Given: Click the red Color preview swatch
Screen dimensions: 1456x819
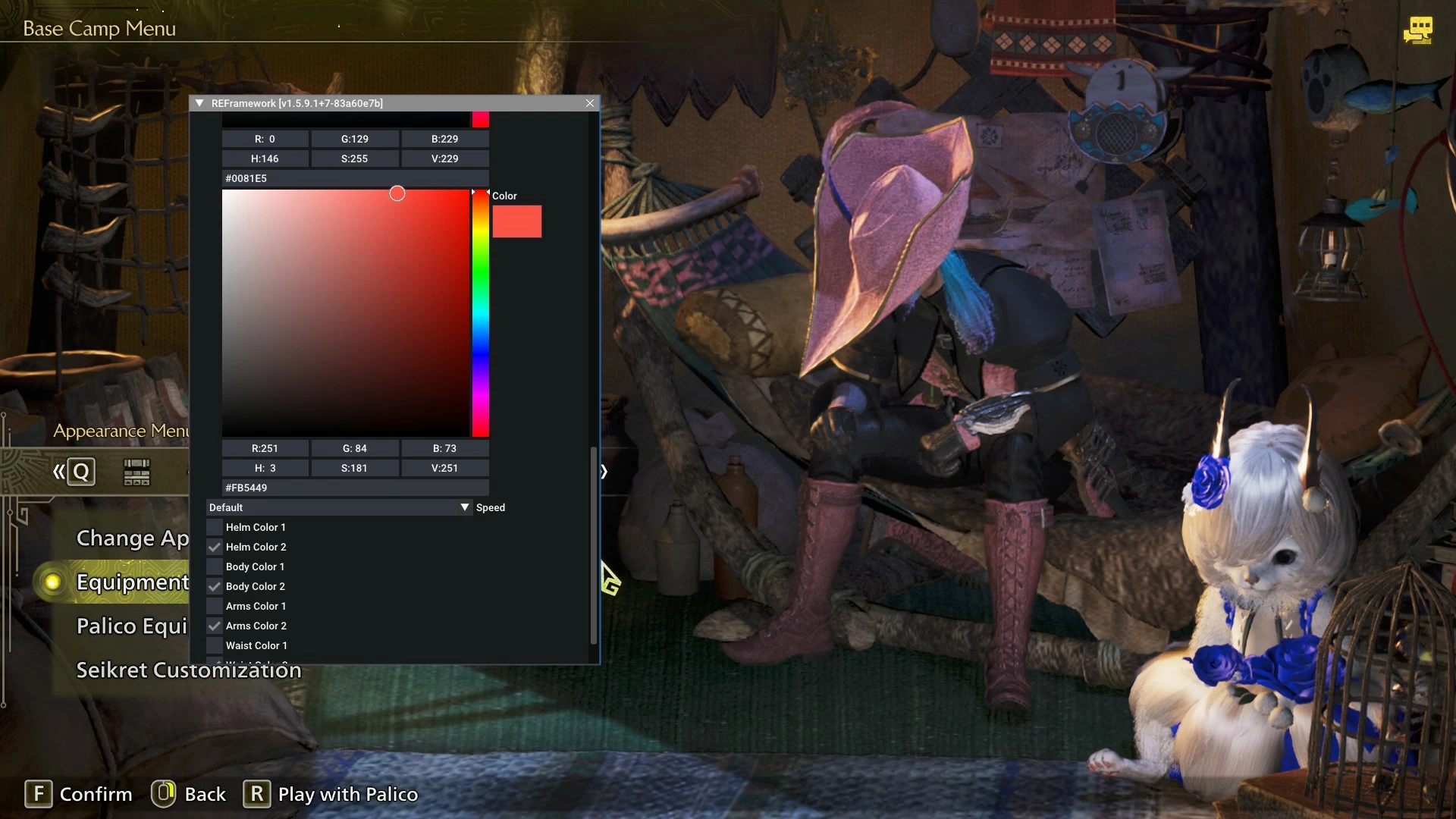Looking at the screenshot, I should coord(517,221).
